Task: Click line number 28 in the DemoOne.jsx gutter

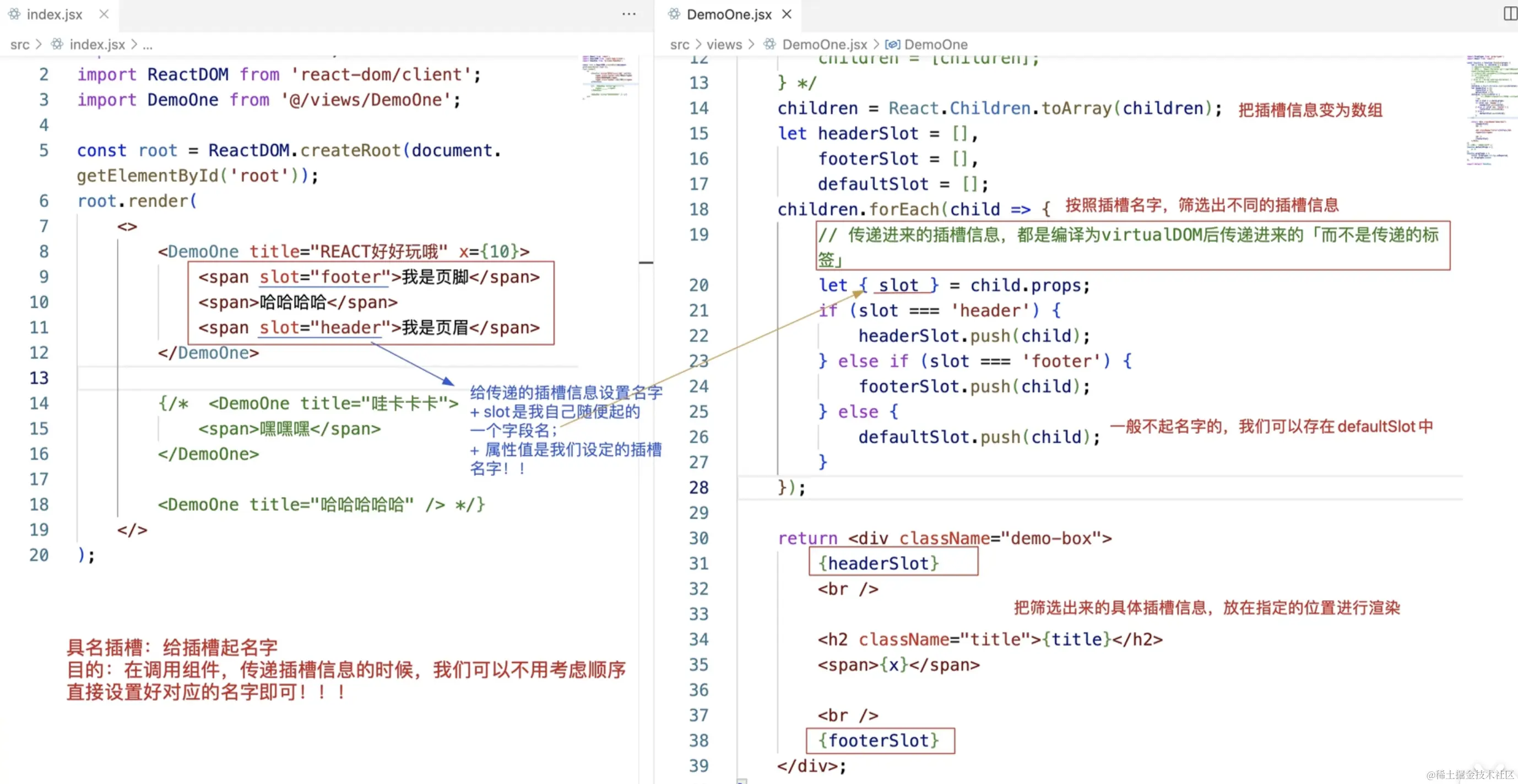Action: pyautogui.click(x=699, y=487)
